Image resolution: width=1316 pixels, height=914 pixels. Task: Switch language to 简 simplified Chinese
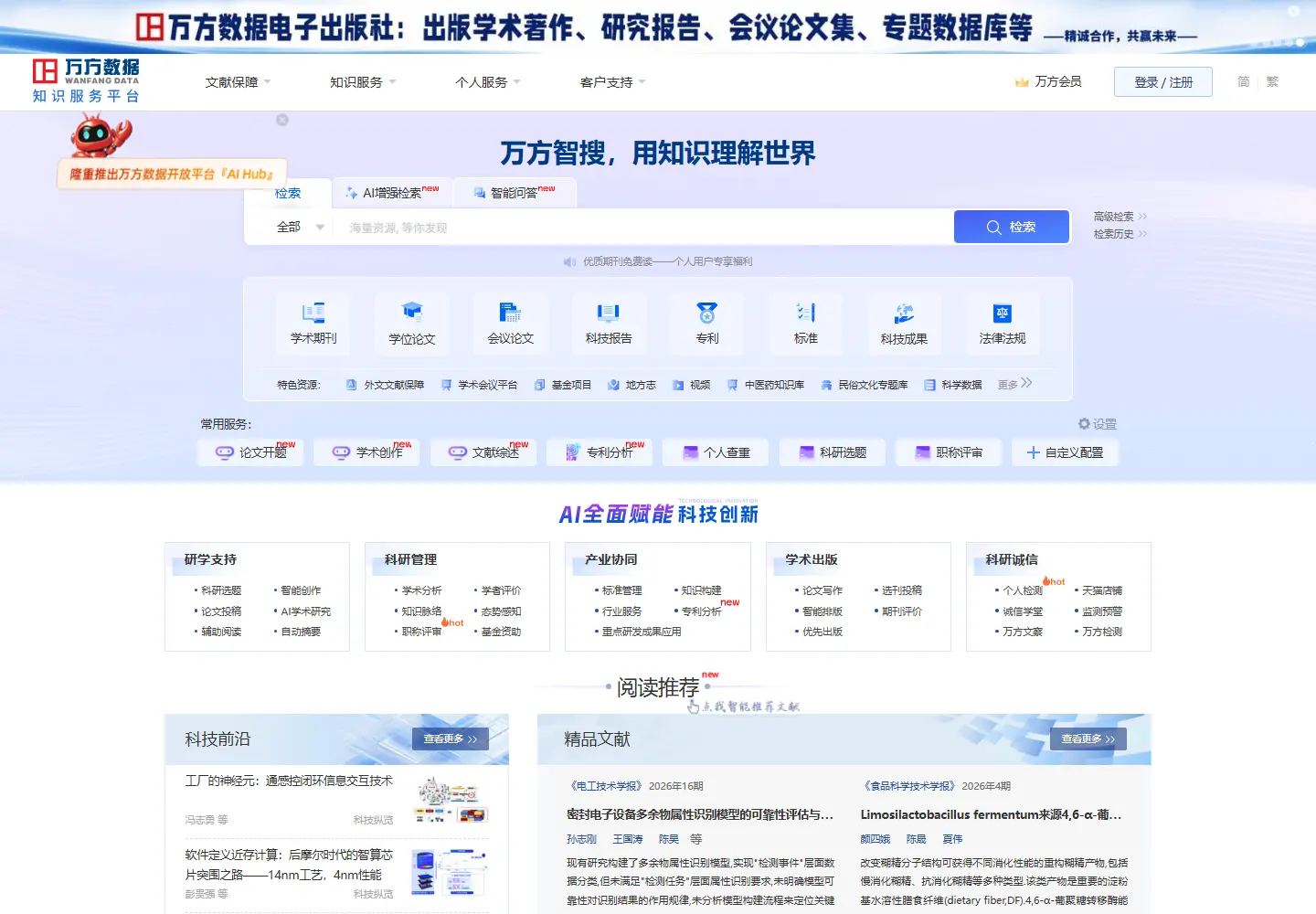1243,81
